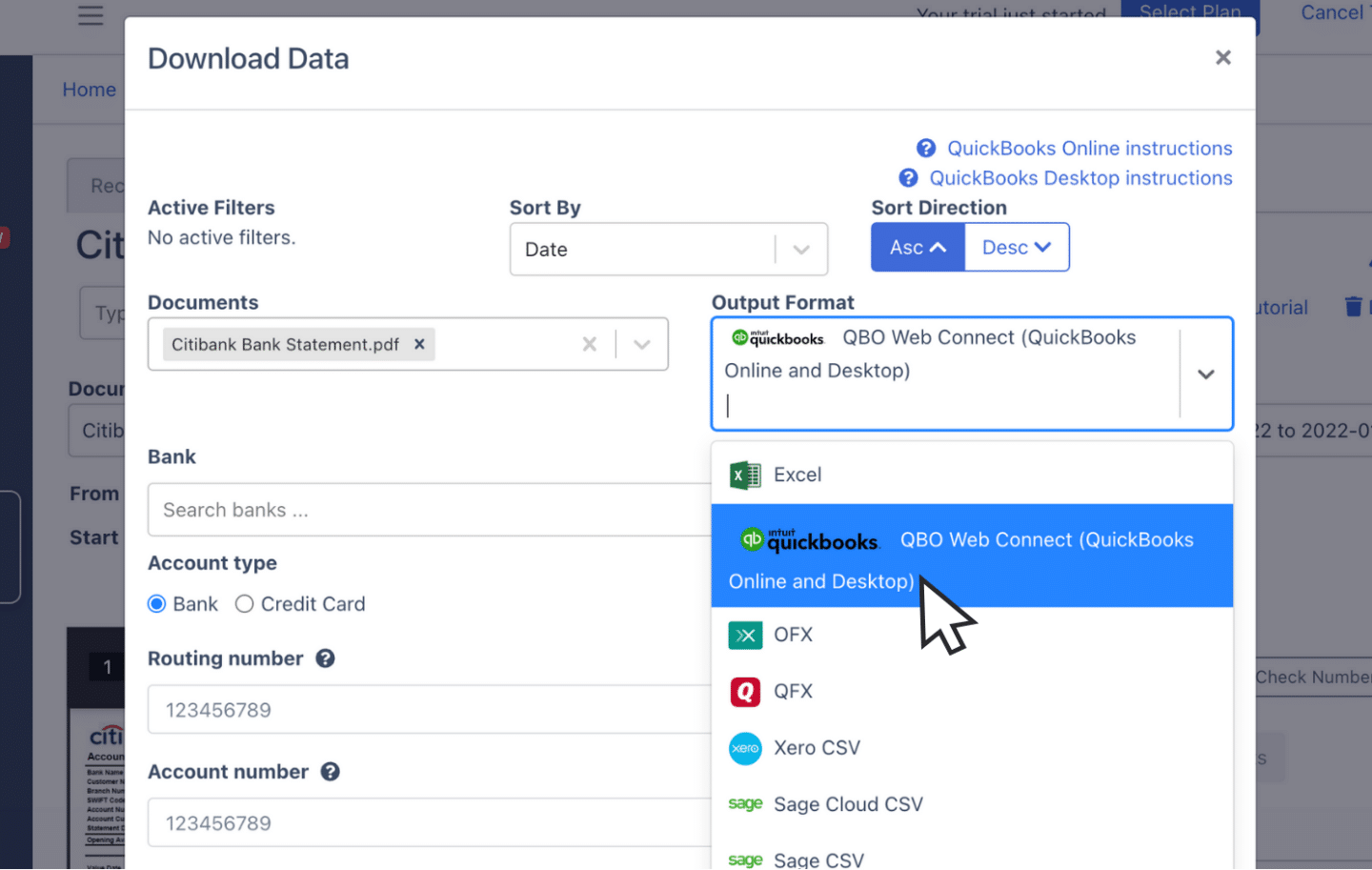Click Home breadcrumb in background page
The height and width of the screenshot is (870, 1372).
[90, 90]
